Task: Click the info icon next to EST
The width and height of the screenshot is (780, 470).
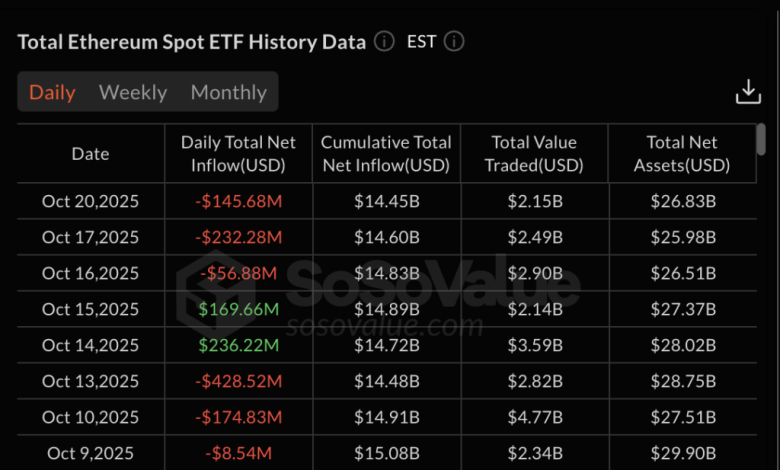Action: coord(454,42)
